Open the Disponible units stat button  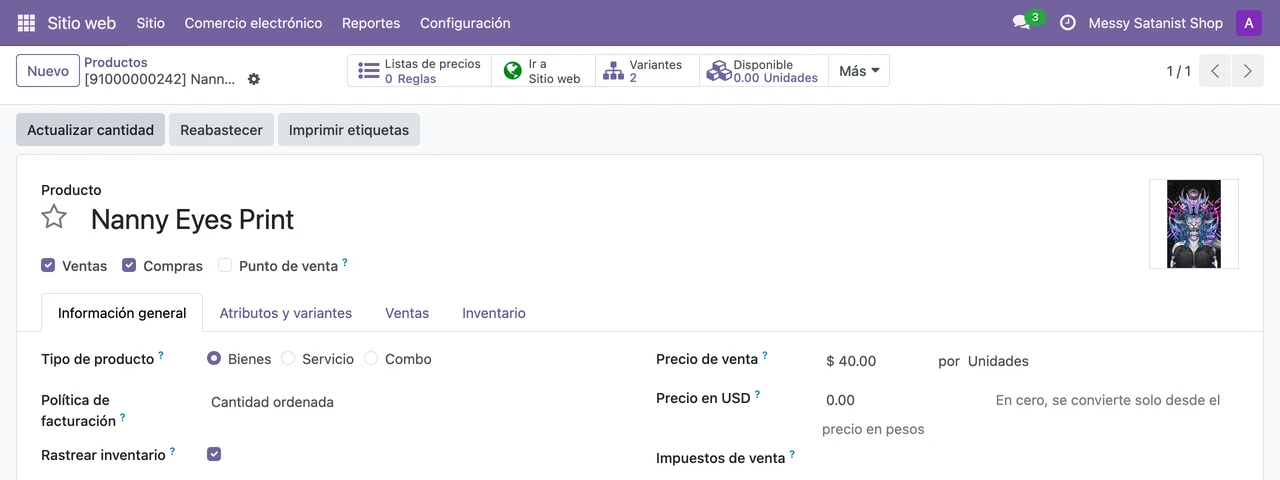pyautogui.click(x=764, y=71)
